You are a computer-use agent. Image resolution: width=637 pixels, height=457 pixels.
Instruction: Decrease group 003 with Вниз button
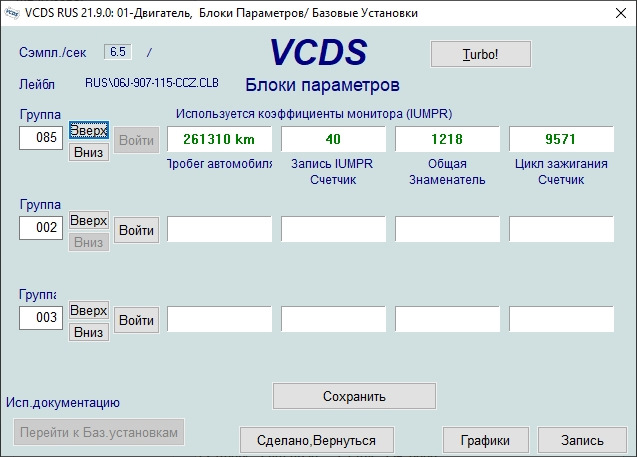tap(89, 332)
